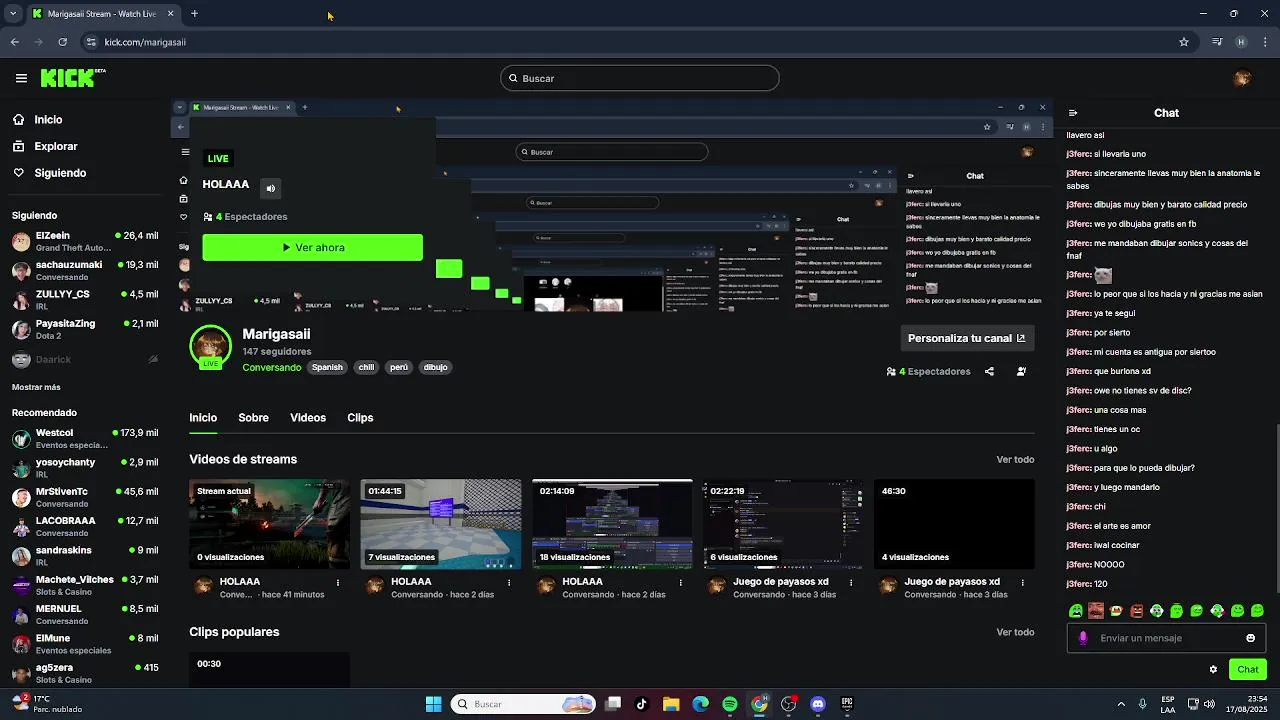
Task: Open the Kick hamburger sidebar menu
Action: [21, 78]
